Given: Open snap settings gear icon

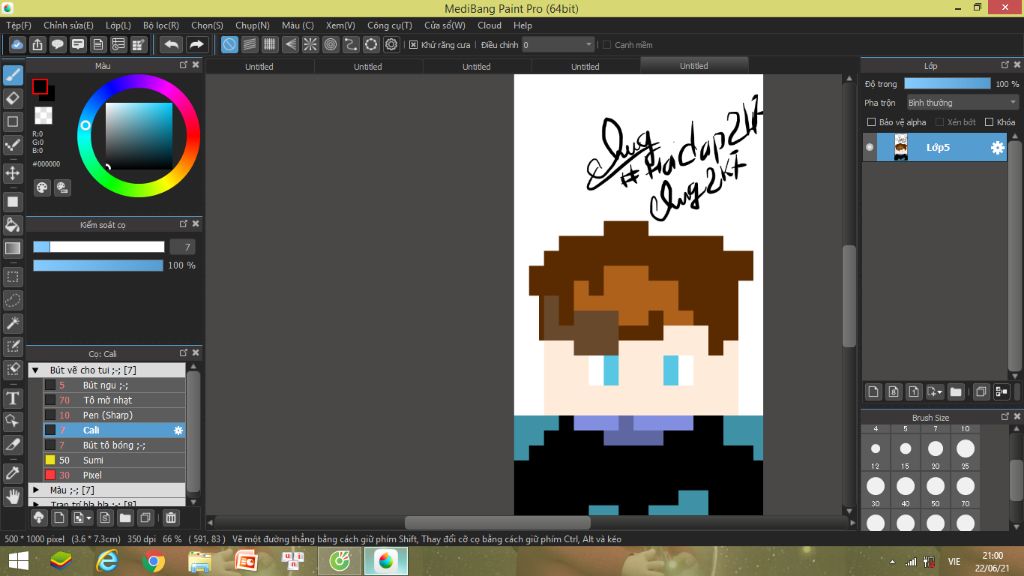Looking at the screenshot, I should click(391, 44).
